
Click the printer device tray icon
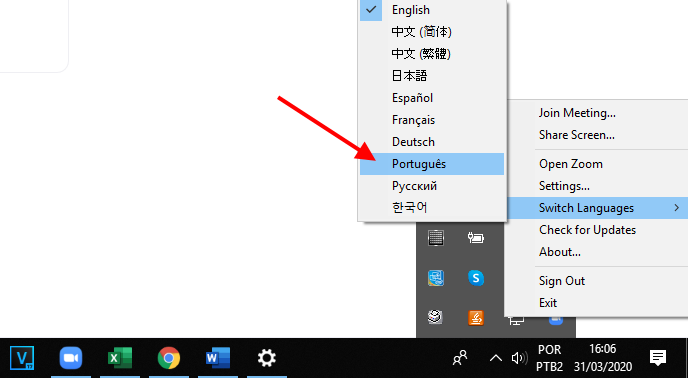click(435, 317)
